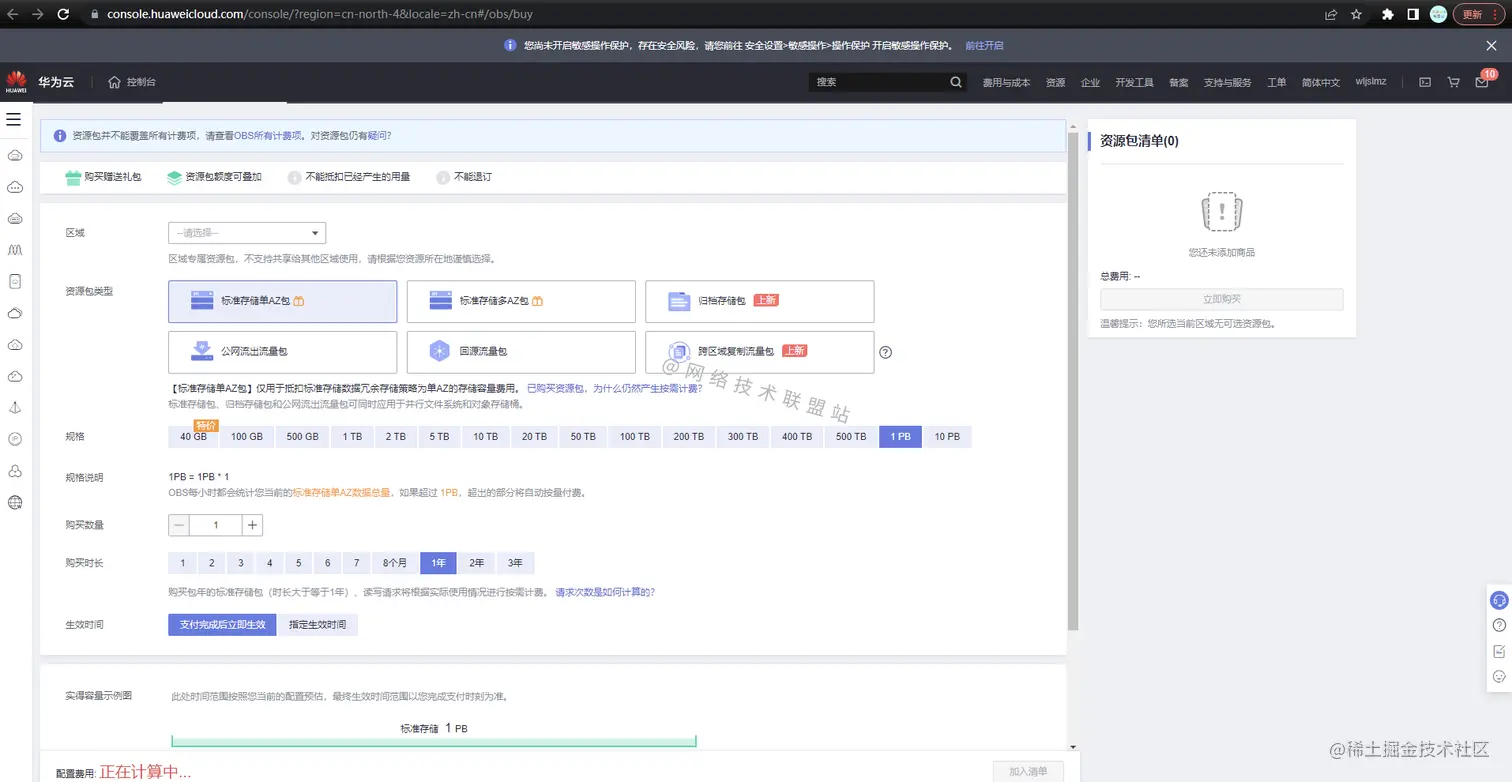This screenshot has height=782, width=1512.
Task: Open the browser extensions puzzle icon
Action: [x=1388, y=14]
